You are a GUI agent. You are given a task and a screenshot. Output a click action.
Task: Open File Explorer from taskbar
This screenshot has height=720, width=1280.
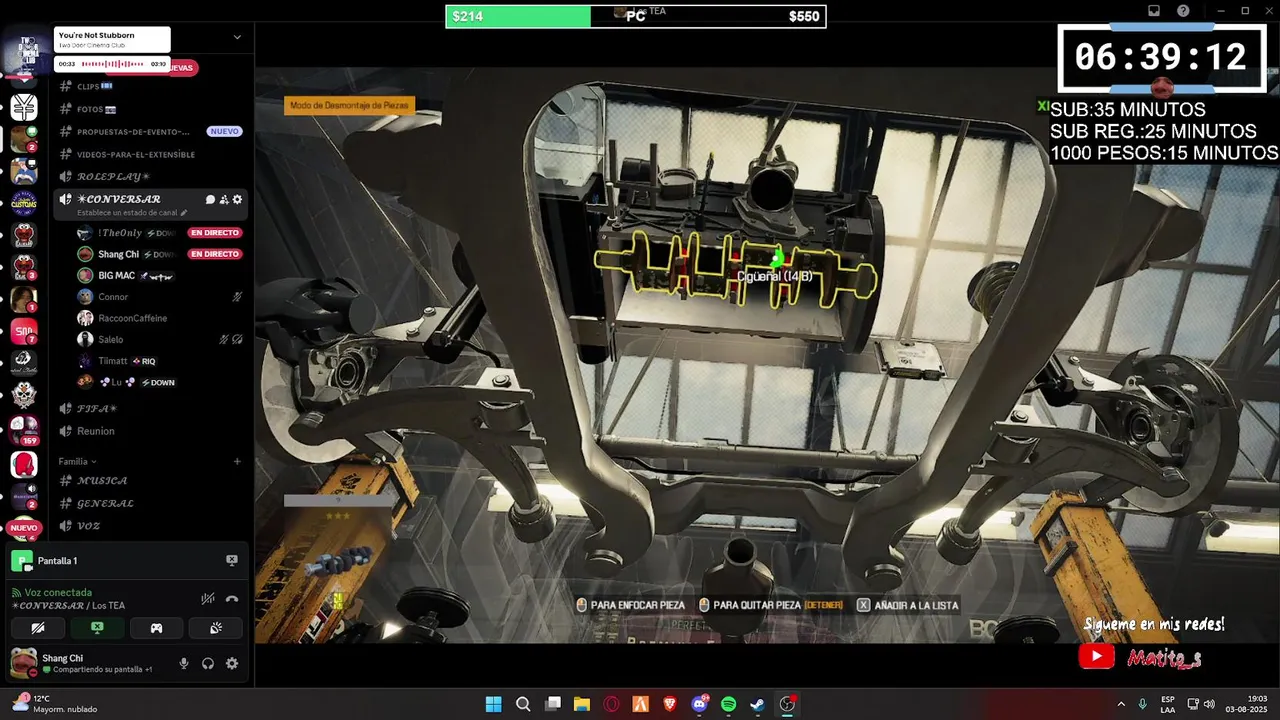pyautogui.click(x=582, y=704)
